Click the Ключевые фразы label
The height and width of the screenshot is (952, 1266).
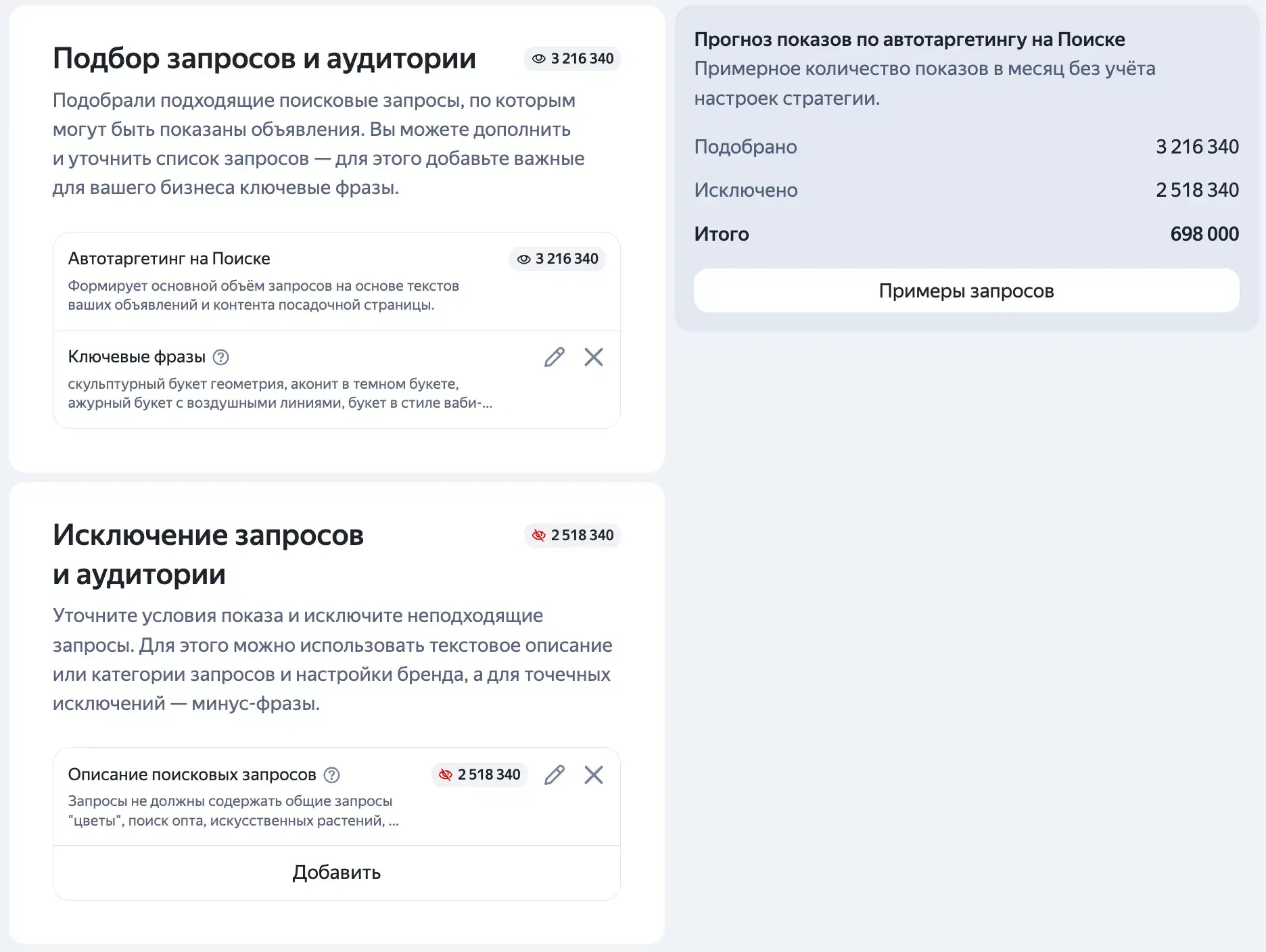(x=137, y=357)
